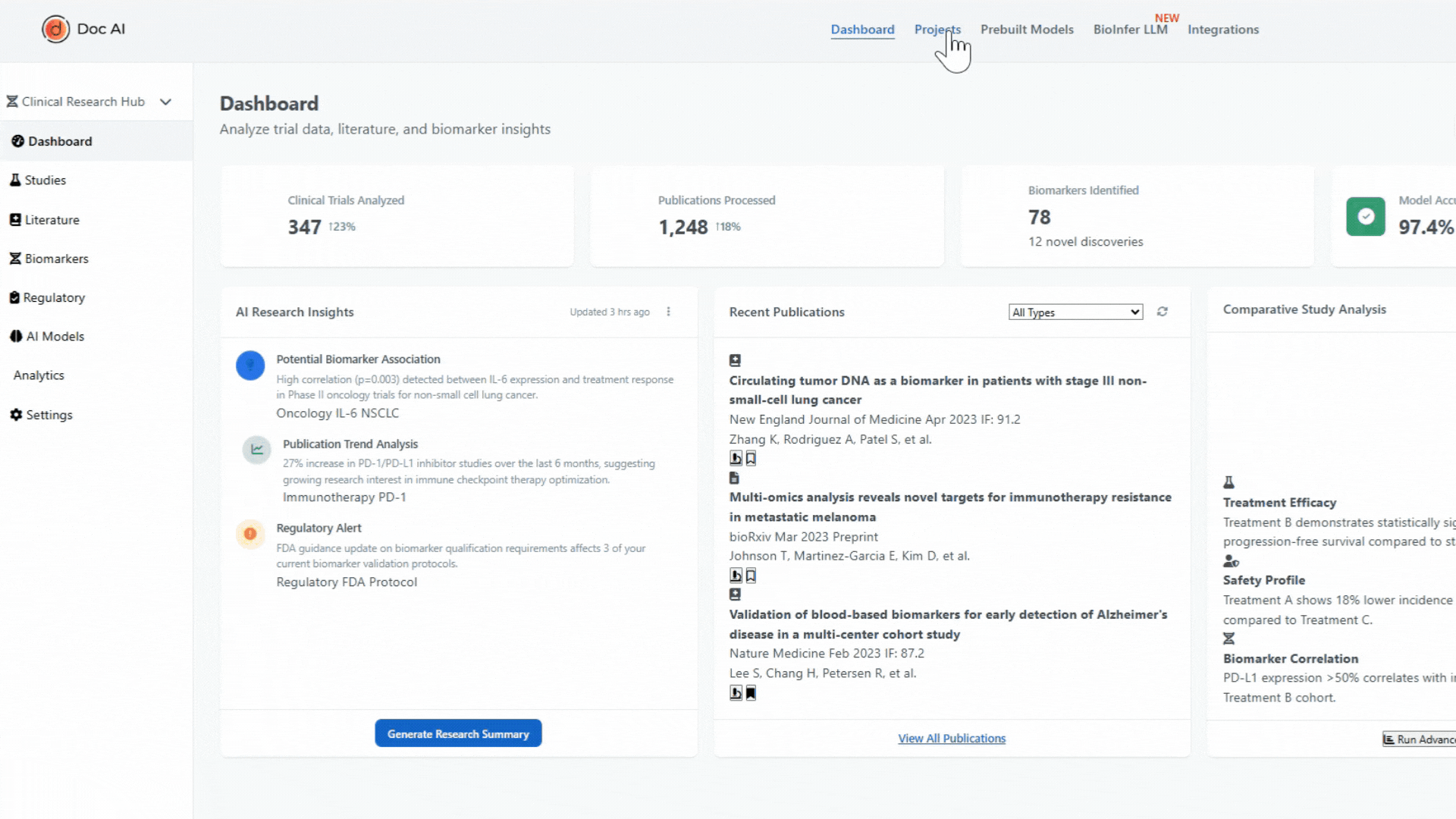Remove bookmark from Alzheimer's biomarkers publication
The image size is (1456, 819).
point(751,692)
